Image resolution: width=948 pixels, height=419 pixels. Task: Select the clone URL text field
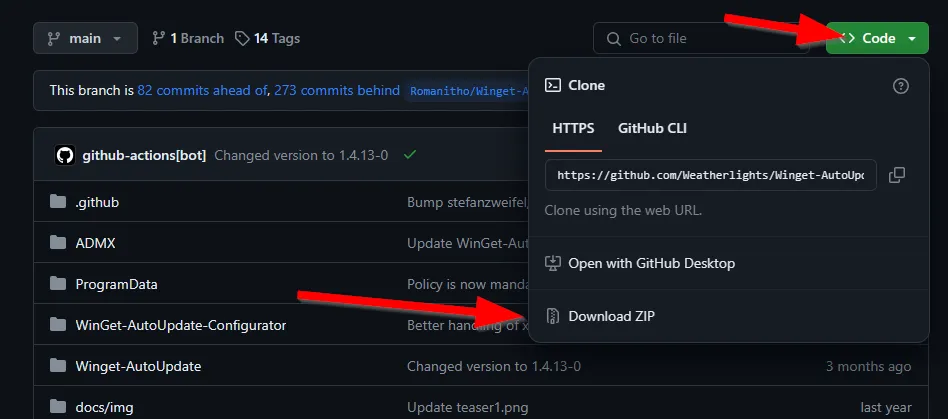[x=710, y=175]
